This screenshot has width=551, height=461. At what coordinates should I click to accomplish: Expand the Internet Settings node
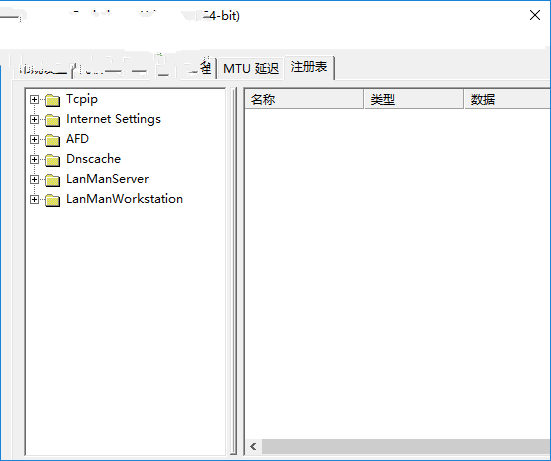point(34,119)
